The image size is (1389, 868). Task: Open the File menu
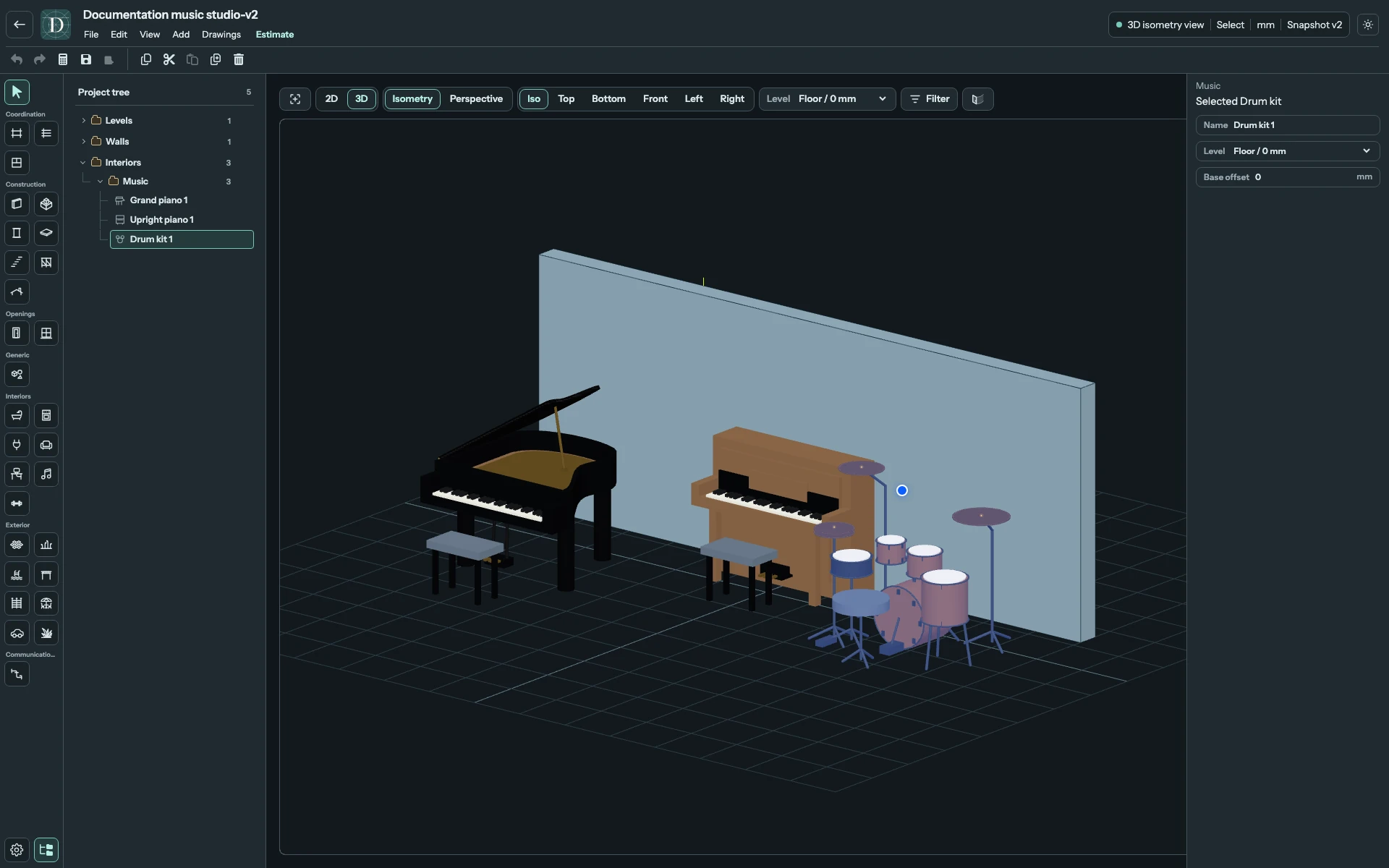pyautogui.click(x=91, y=35)
